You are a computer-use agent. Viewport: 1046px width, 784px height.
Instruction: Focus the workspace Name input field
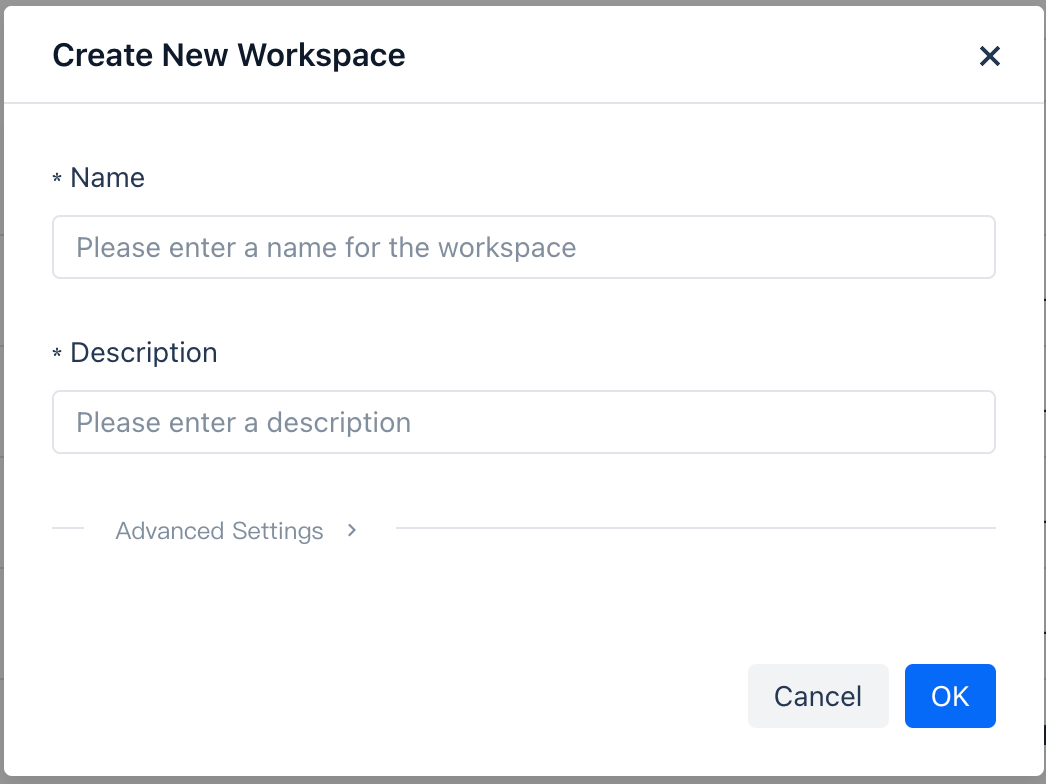(x=780, y=247)
